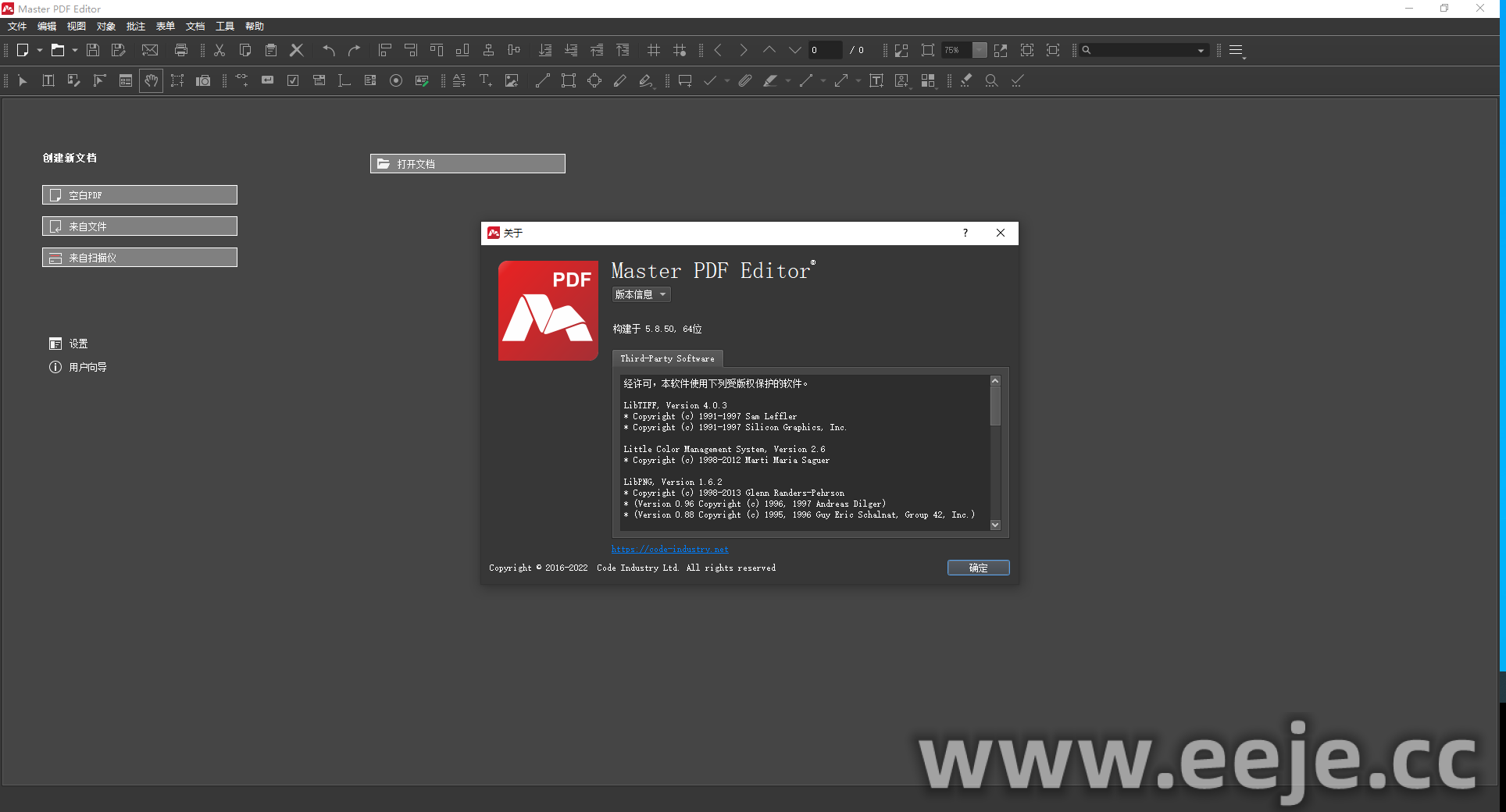
Task: Select the Check Box form field tool
Action: (x=293, y=81)
